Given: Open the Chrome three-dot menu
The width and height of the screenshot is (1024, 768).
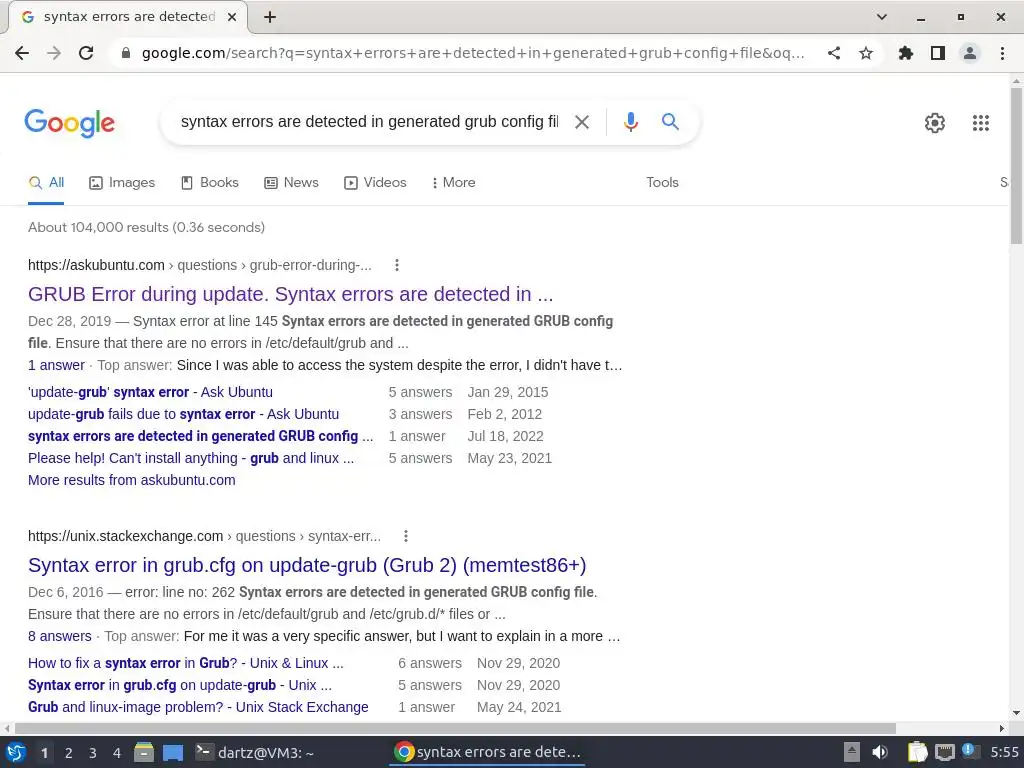Looking at the screenshot, I should point(1002,53).
